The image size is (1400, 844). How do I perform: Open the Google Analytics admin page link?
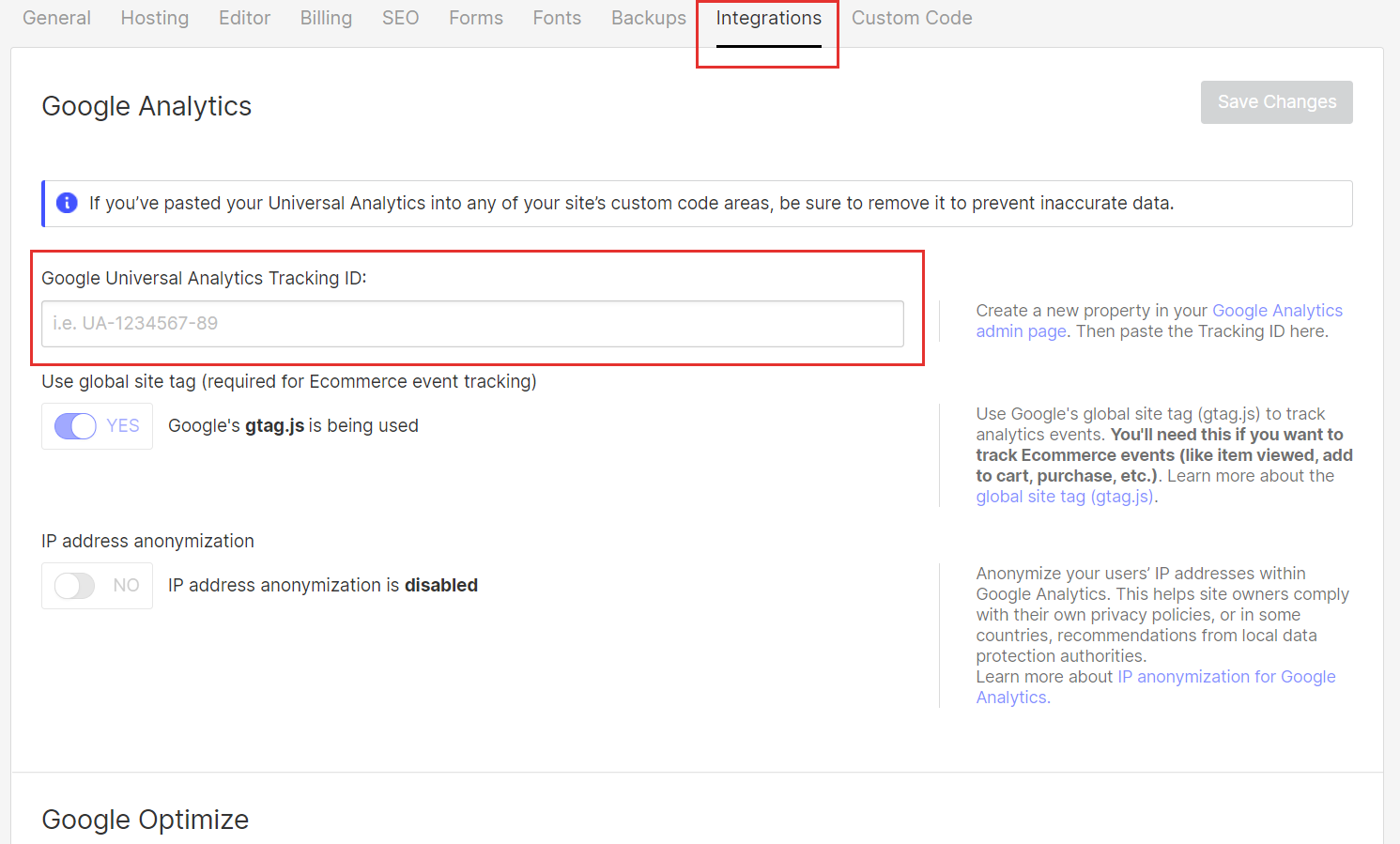tap(1160, 321)
